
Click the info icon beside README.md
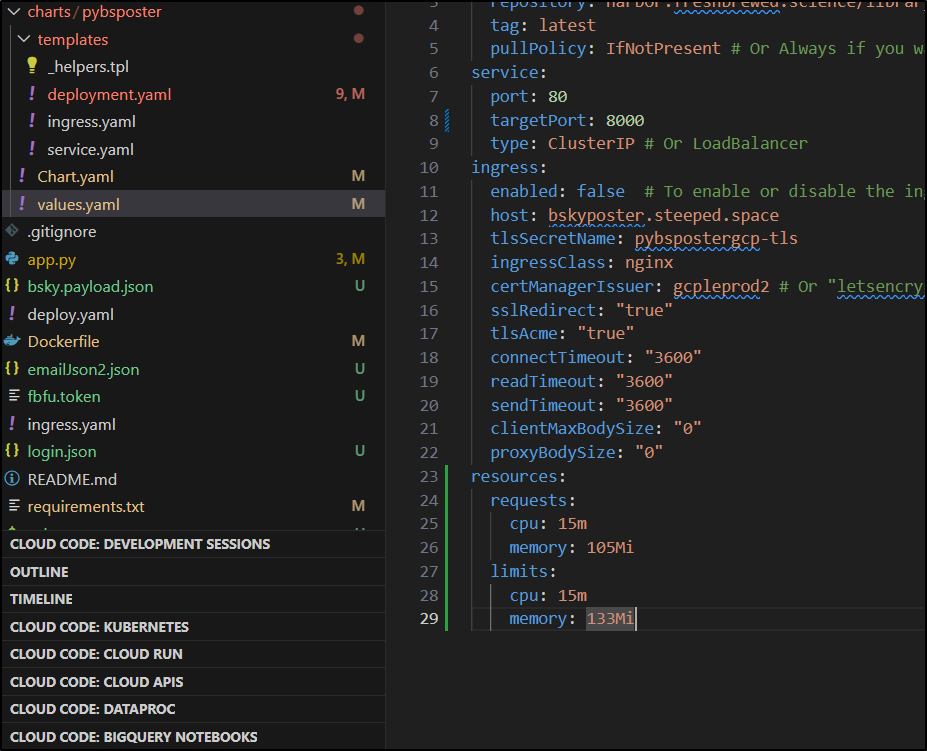click(12, 479)
